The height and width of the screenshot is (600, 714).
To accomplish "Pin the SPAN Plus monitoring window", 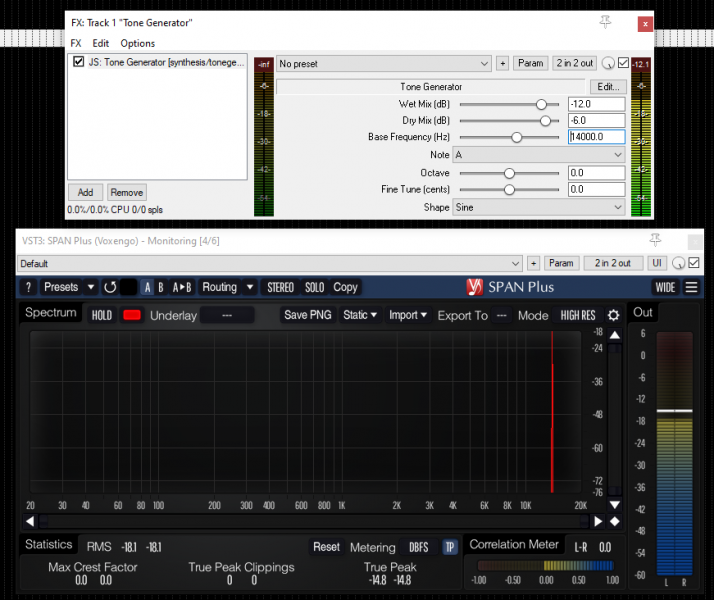I will coord(655,239).
